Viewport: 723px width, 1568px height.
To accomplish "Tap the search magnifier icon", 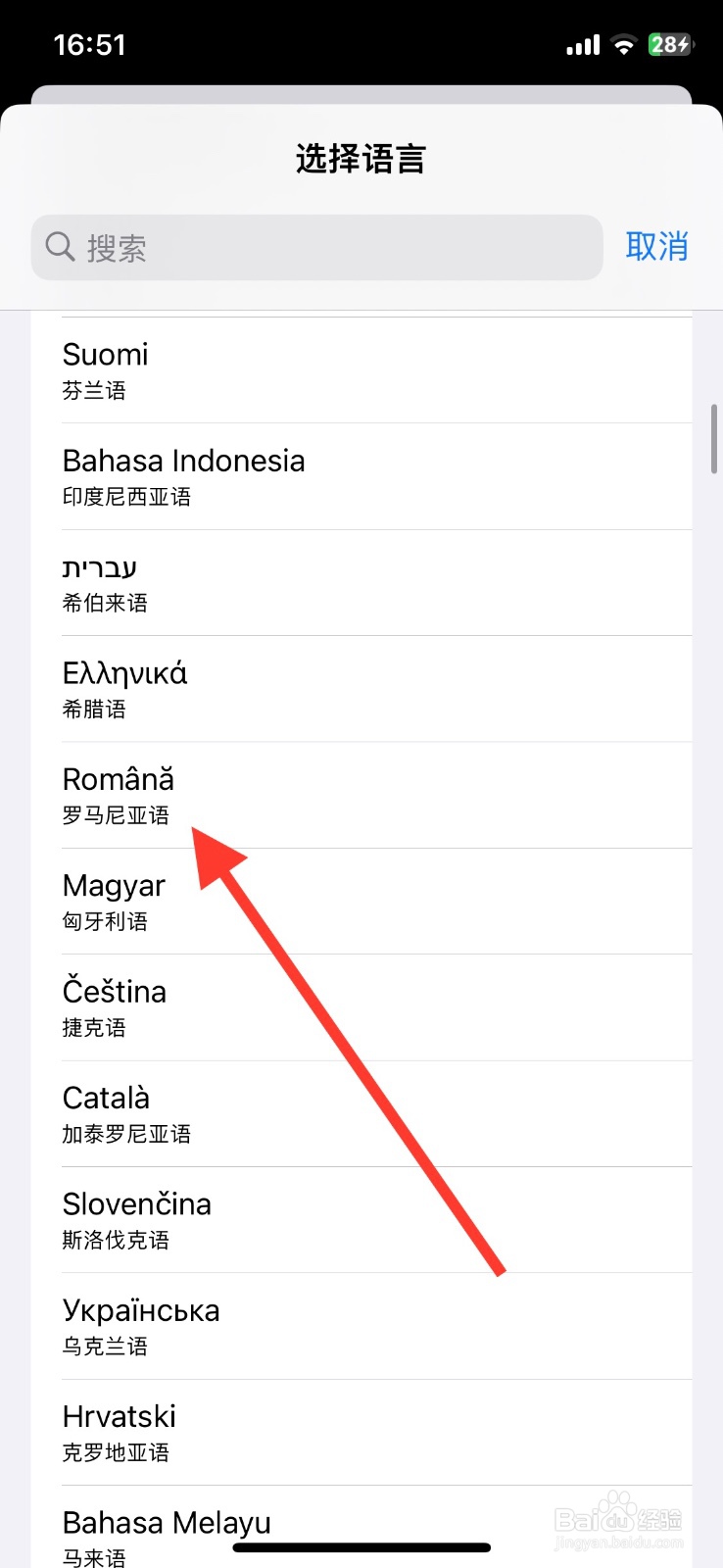I will pos(60,247).
